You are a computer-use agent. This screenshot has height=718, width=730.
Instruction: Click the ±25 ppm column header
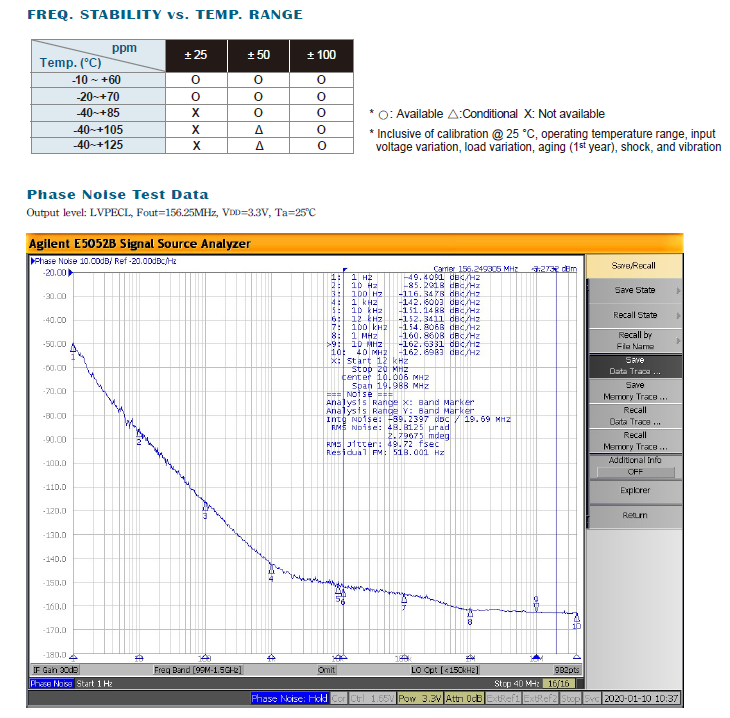click(x=196, y=55)
